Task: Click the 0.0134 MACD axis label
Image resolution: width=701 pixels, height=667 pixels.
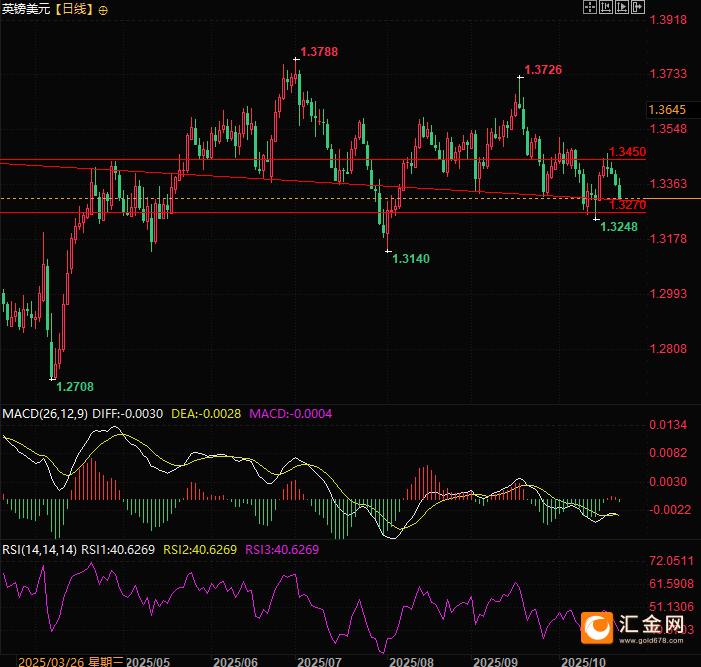Action: pyautogui.click(x=668, y=425)
